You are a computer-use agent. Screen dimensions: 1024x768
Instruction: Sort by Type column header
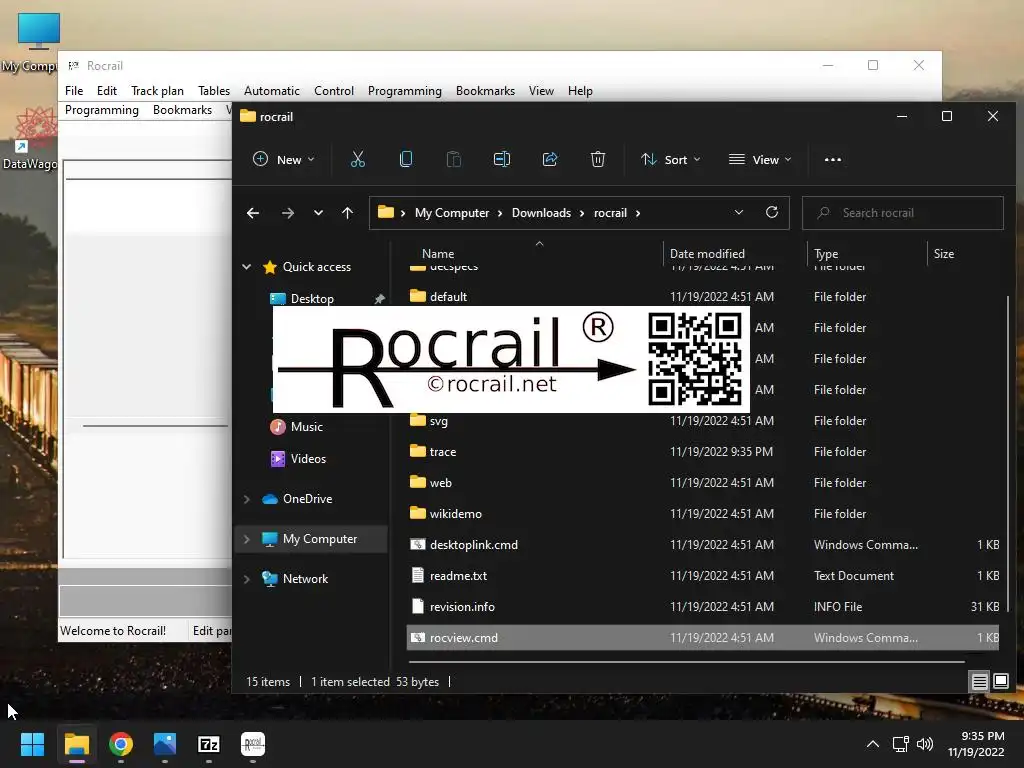coord(826,253)
